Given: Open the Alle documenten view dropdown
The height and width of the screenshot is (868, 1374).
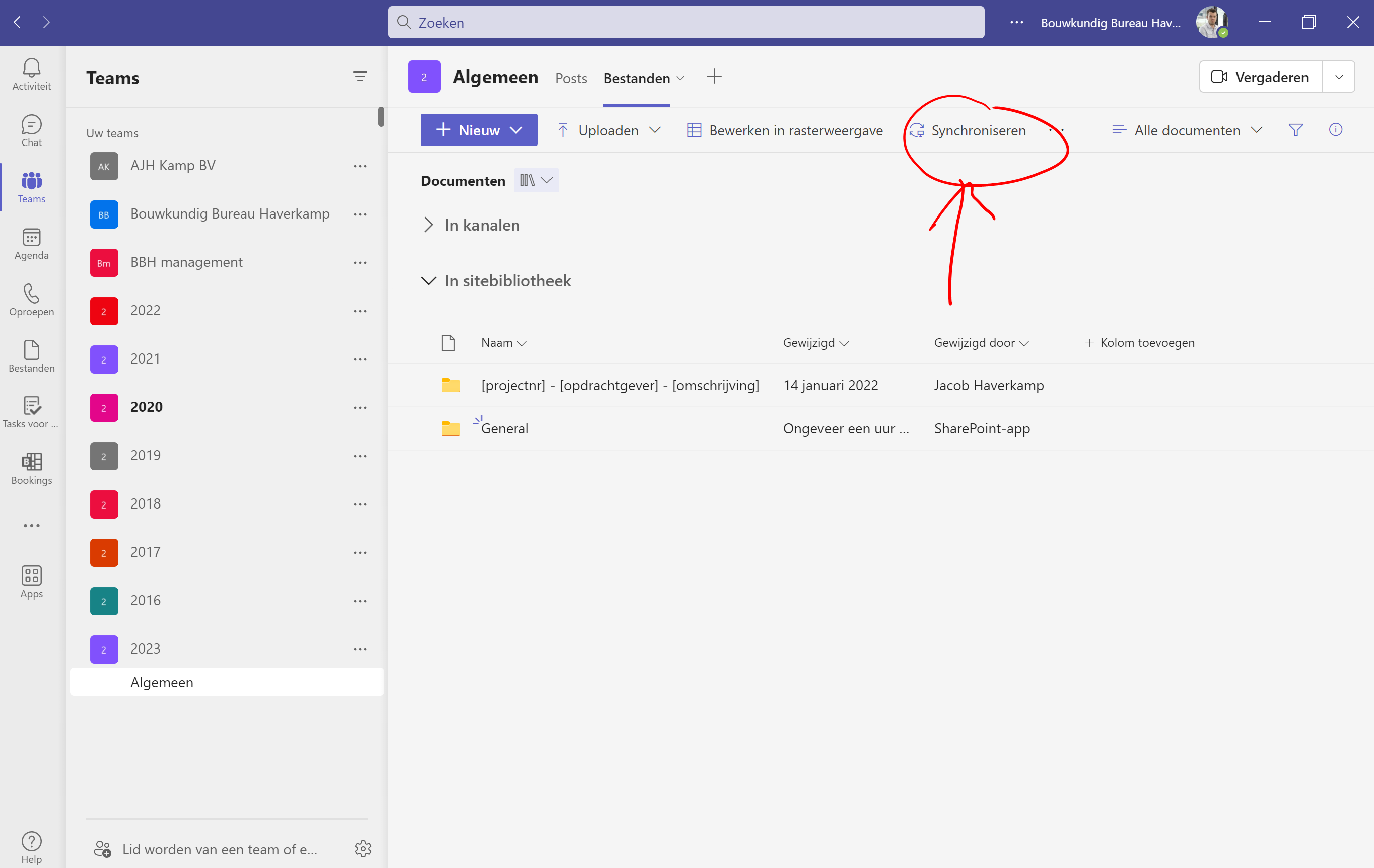Looking at the screenshot, I should (1188, 130).
